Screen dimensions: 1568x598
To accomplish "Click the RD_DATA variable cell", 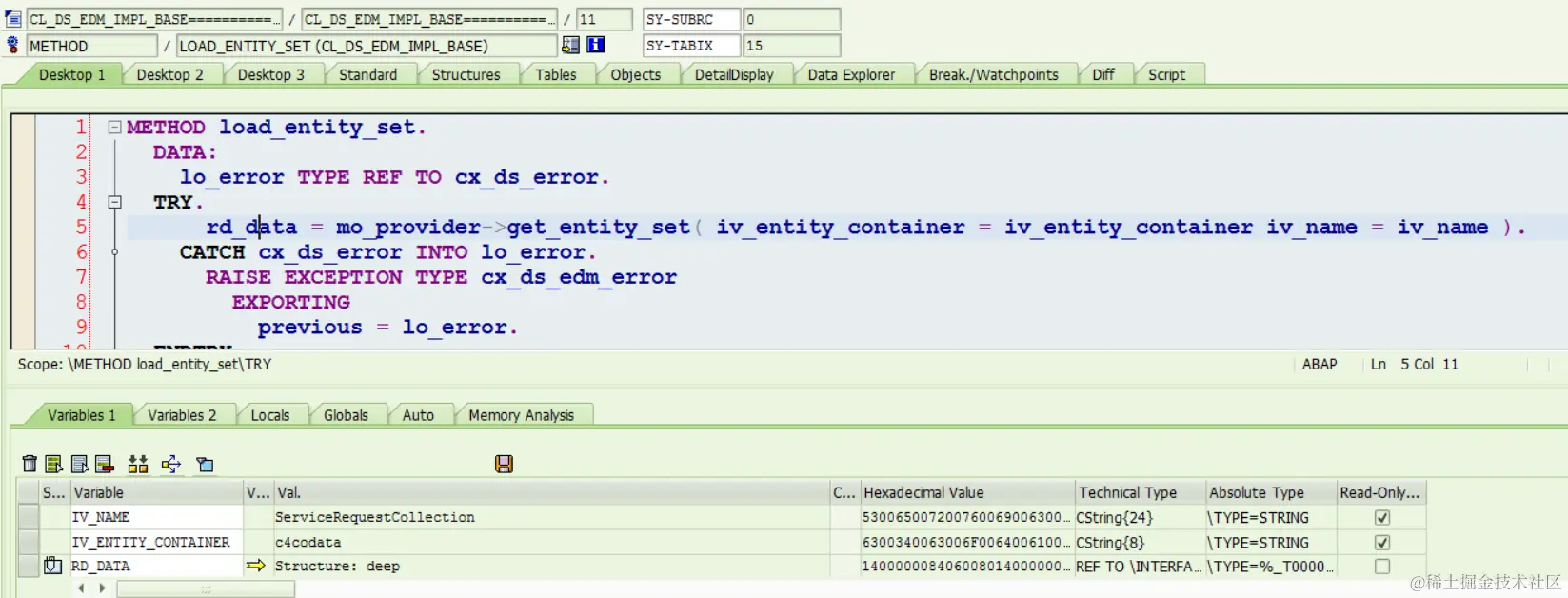I will (x=156, y=566).
